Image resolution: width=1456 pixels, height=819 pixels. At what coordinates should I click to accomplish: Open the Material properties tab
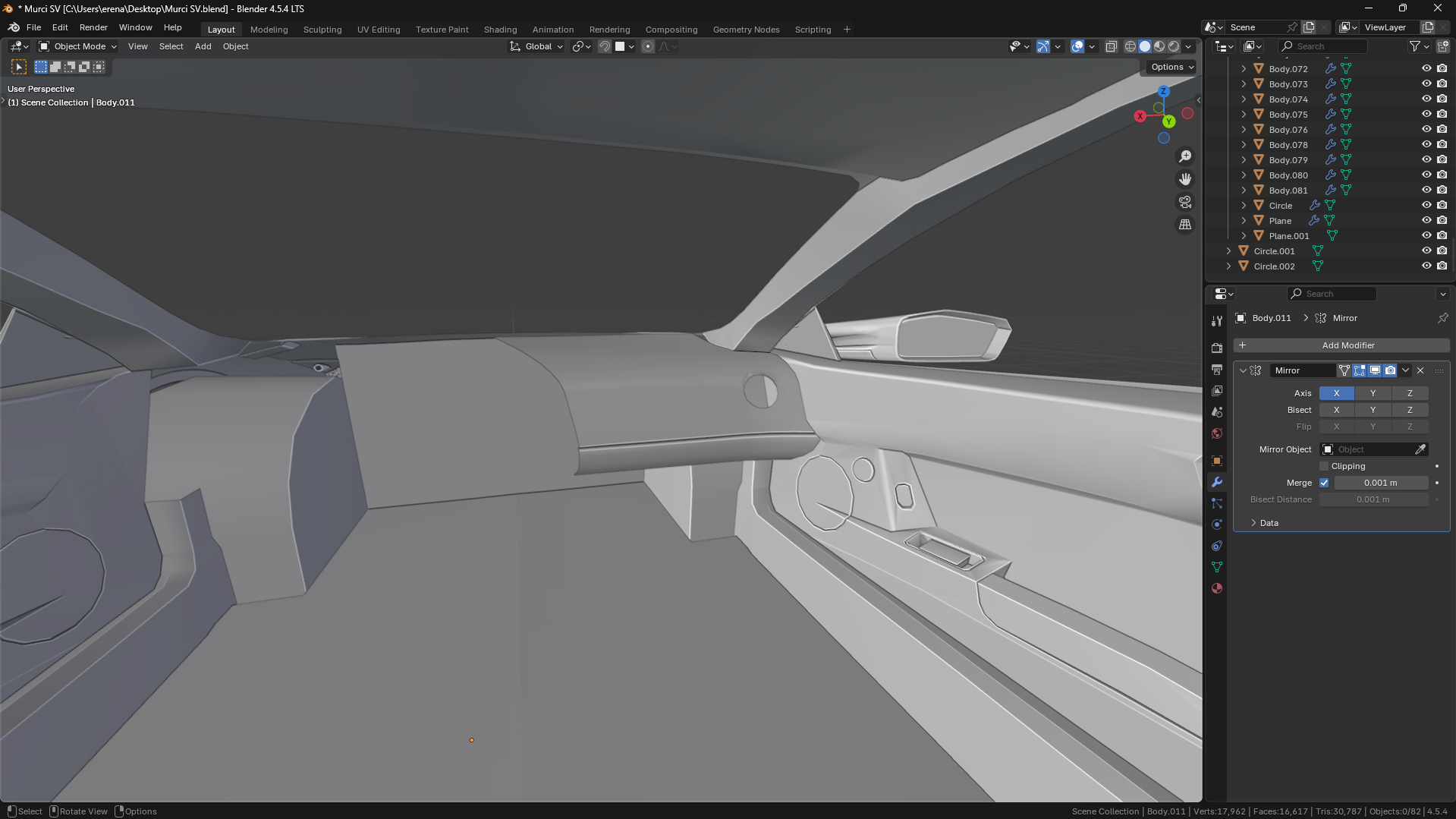(1217, 588)
